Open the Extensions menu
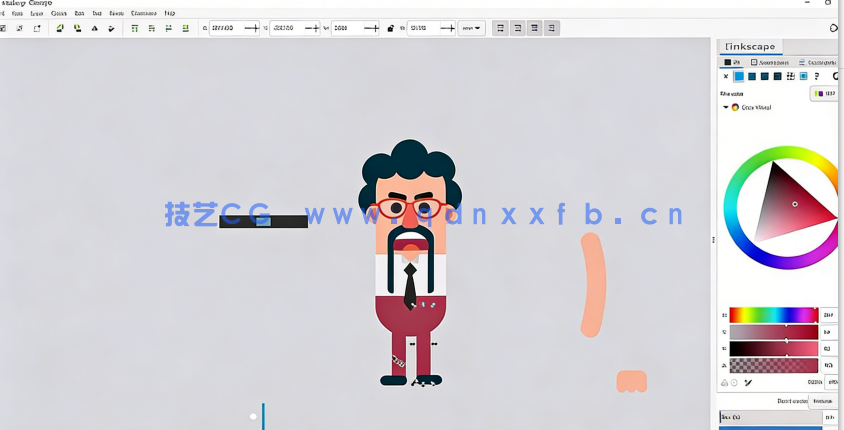 [144, 13]
